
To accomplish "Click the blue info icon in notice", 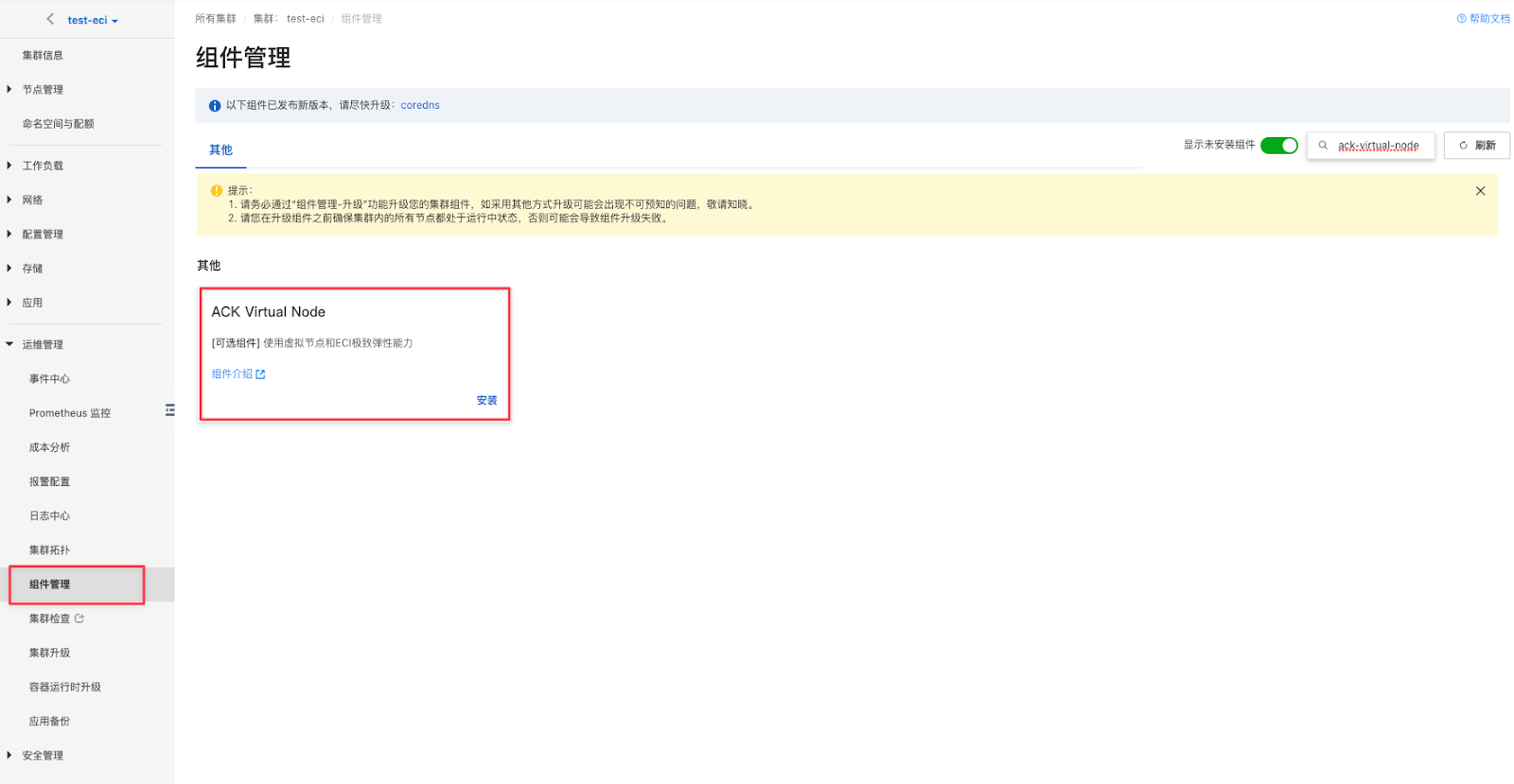I will pyautogui.click(x=215, y=106).
